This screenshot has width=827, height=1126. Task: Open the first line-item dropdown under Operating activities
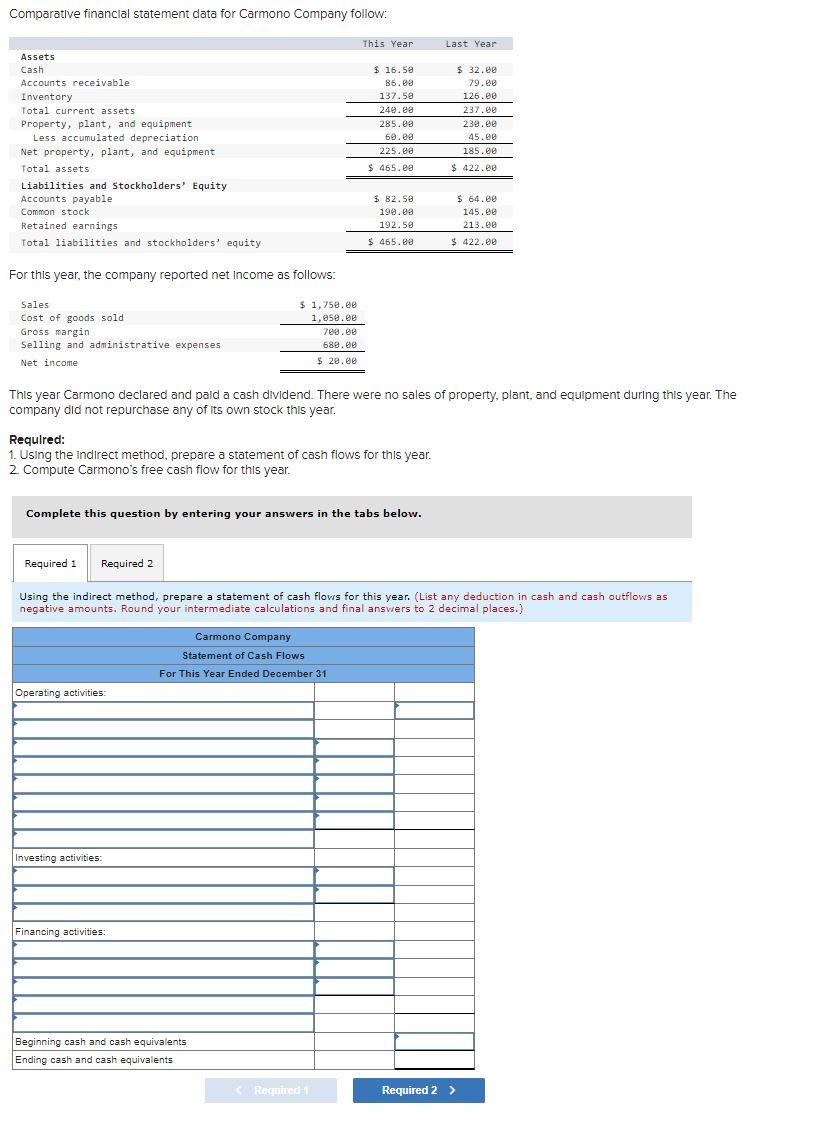click(160, 709)
